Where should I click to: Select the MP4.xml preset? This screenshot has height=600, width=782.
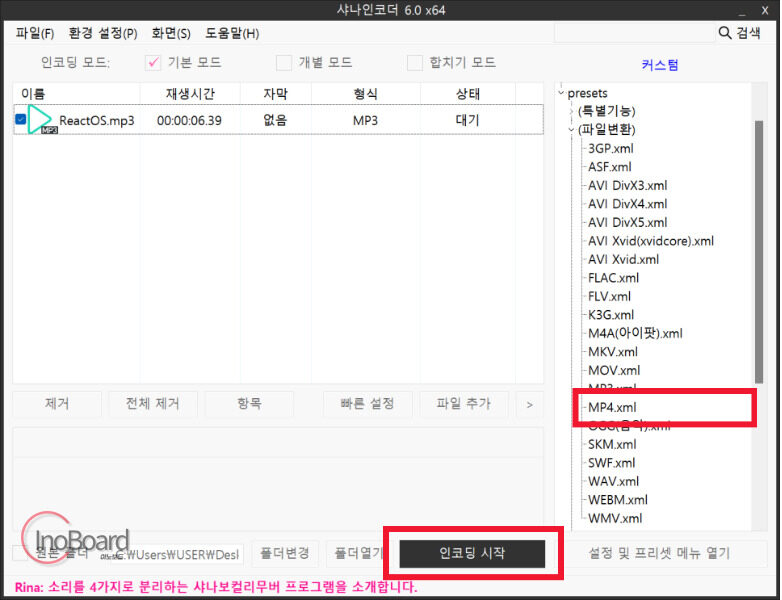[x=612, y=407]
